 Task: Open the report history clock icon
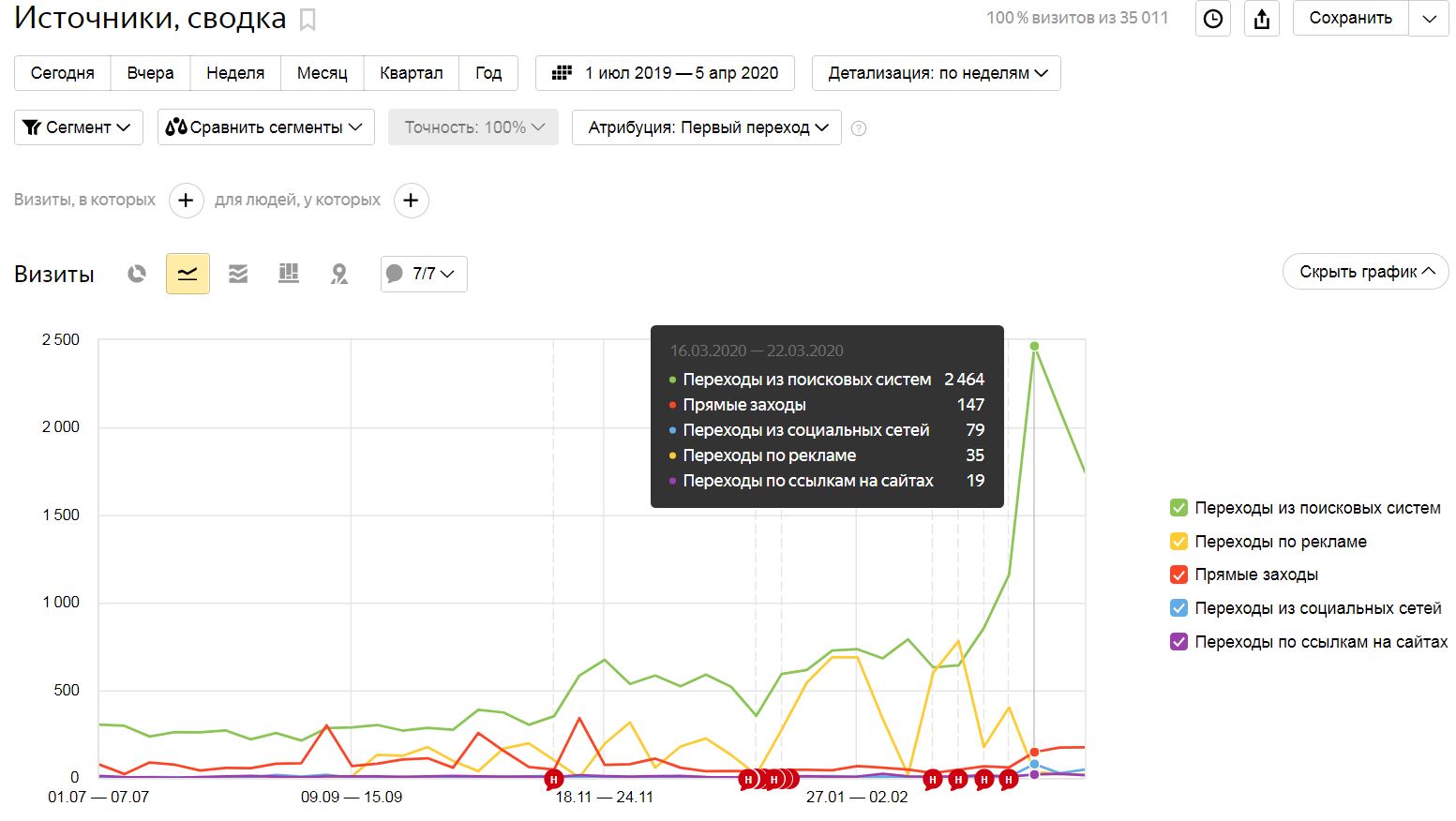tap(1213, 19)
